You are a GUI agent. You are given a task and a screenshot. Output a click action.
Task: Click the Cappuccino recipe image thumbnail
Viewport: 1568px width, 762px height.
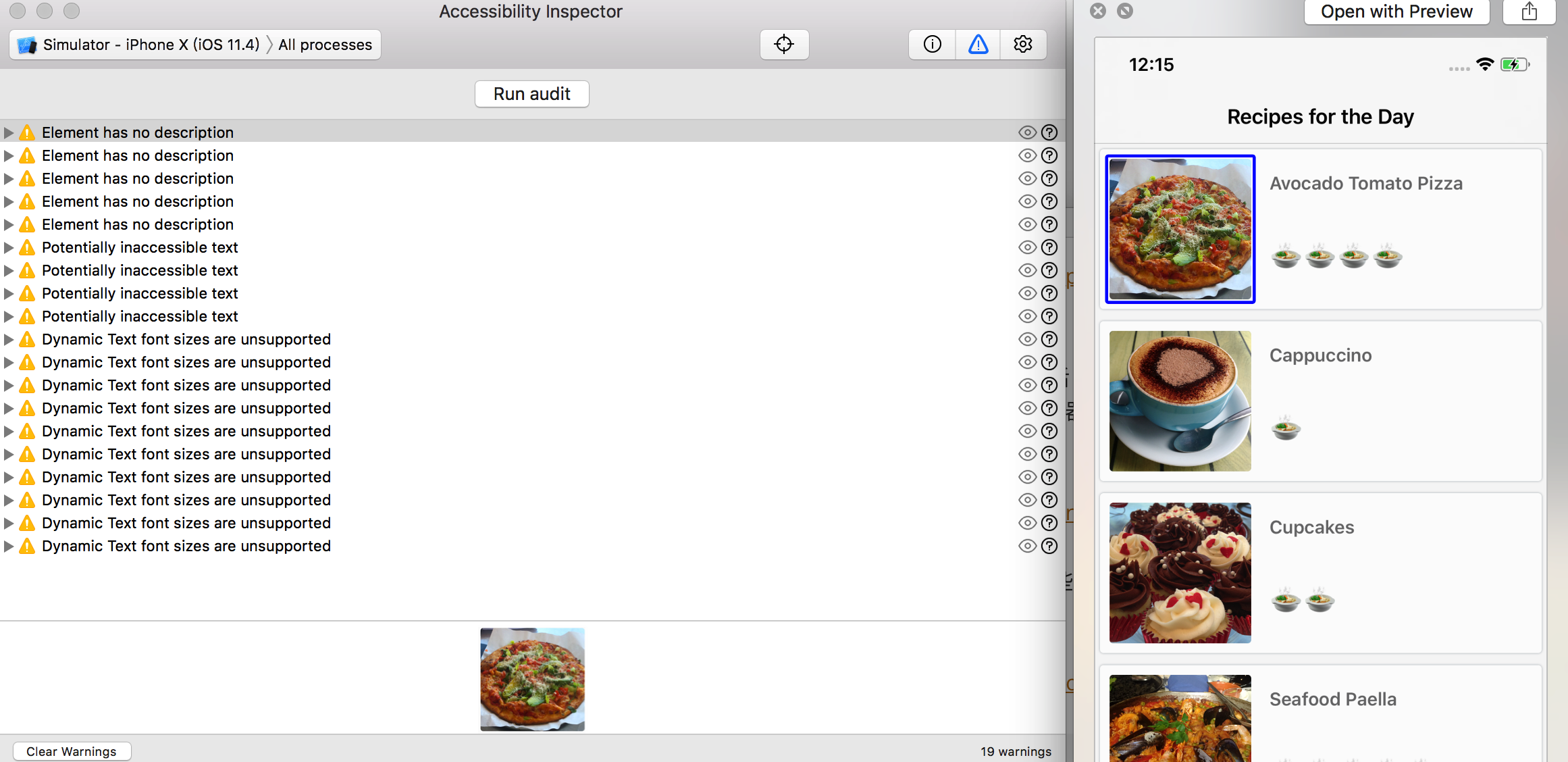[1180, 401]
